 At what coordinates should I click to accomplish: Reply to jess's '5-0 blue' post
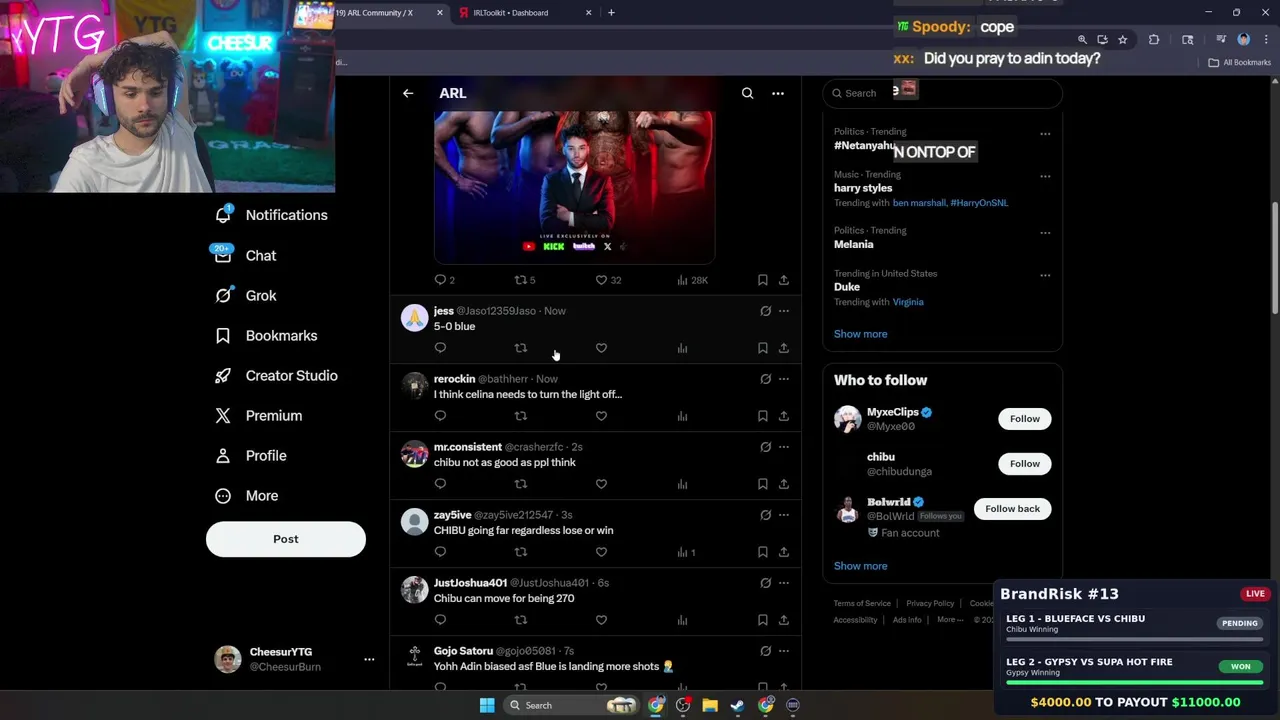click(440, 348)
